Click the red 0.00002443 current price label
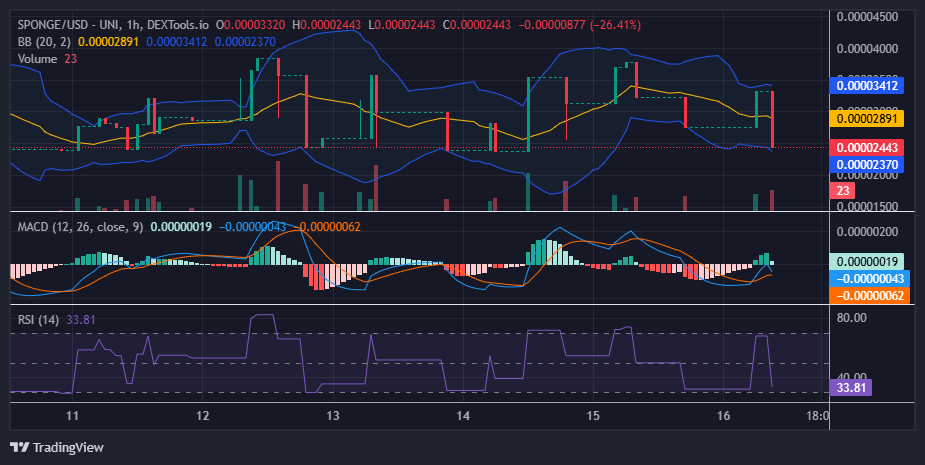Image resolution: width=925 pixels, height=465 pixels. coord(866,148)
